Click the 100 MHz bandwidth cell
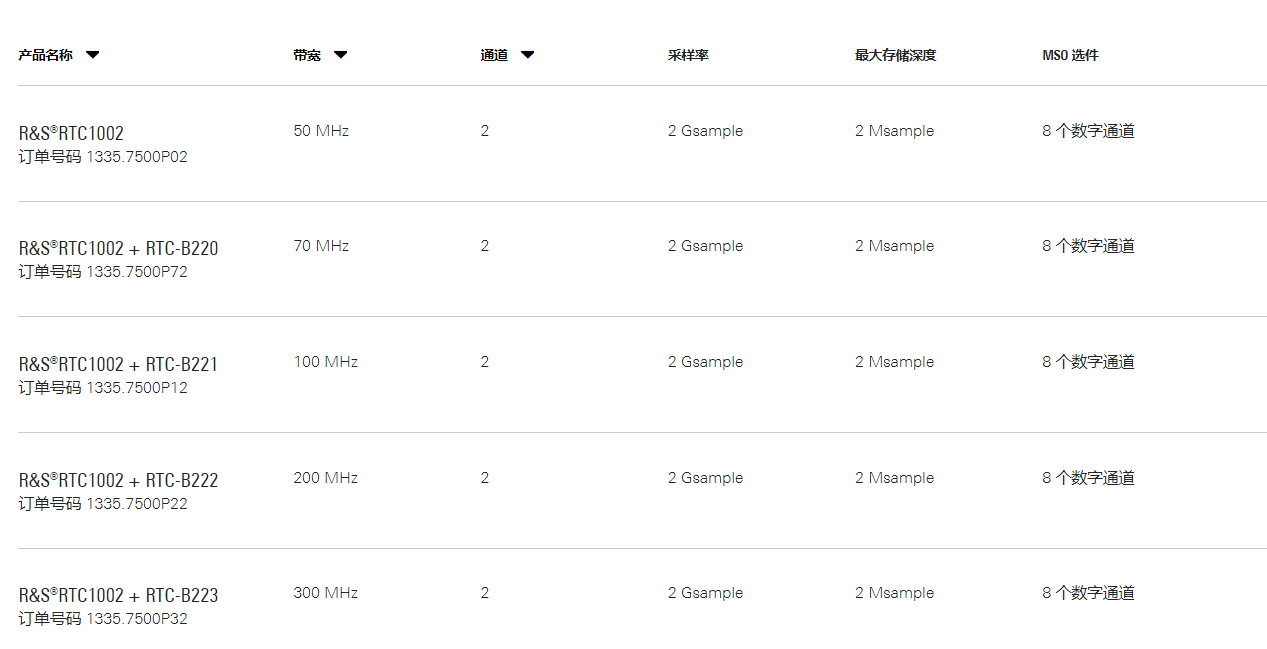 click(325, 362)
